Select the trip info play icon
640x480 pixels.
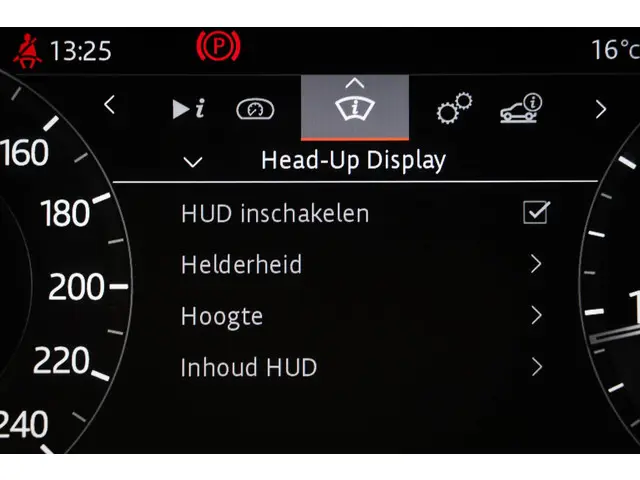point(189,109)
